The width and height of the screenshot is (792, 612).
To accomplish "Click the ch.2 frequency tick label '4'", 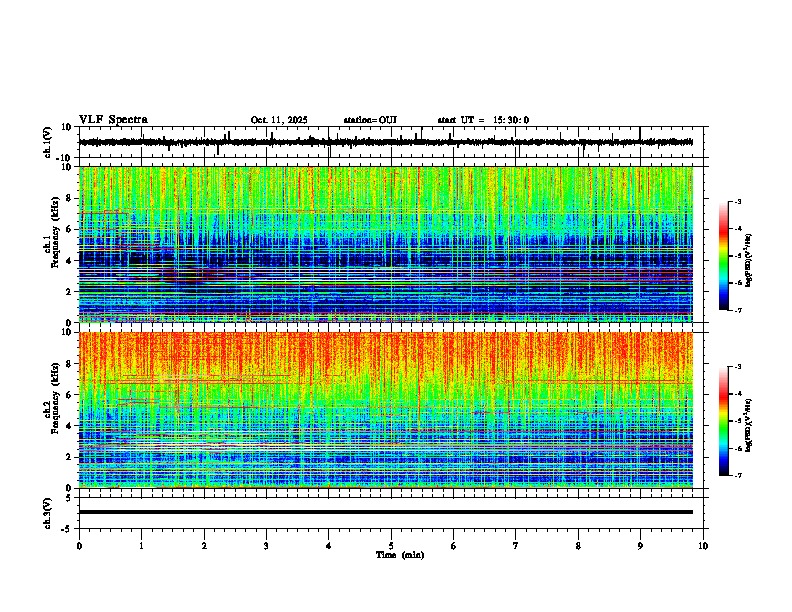I will [71, 426].
